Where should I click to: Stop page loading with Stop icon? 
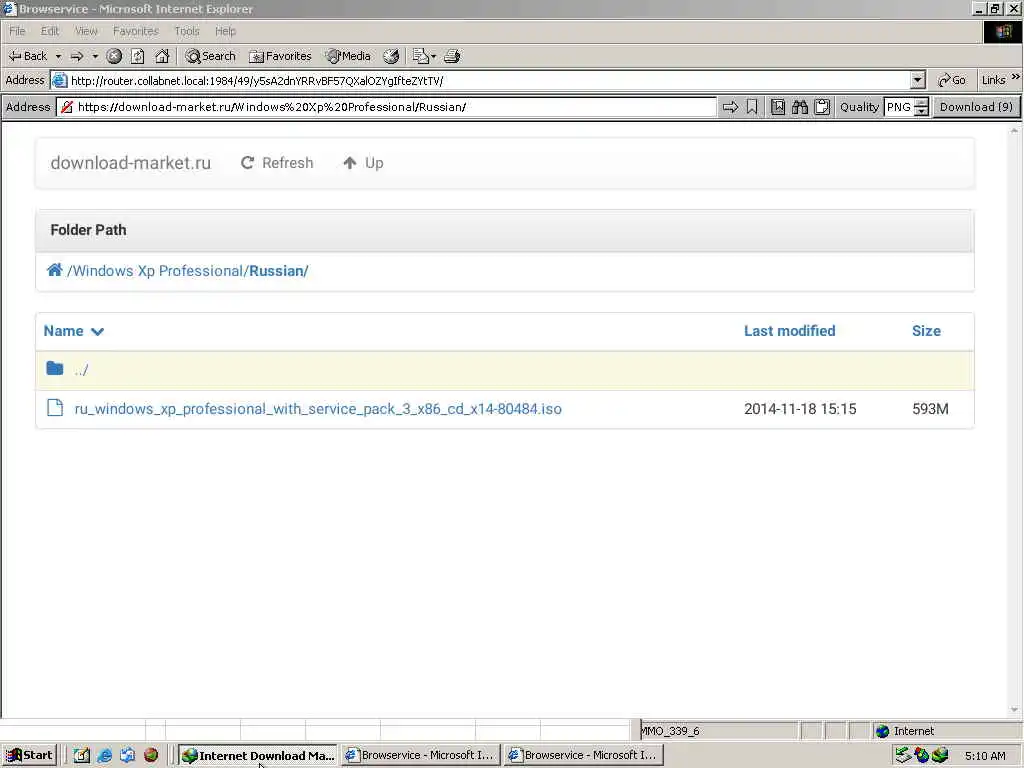click(114, 56)
